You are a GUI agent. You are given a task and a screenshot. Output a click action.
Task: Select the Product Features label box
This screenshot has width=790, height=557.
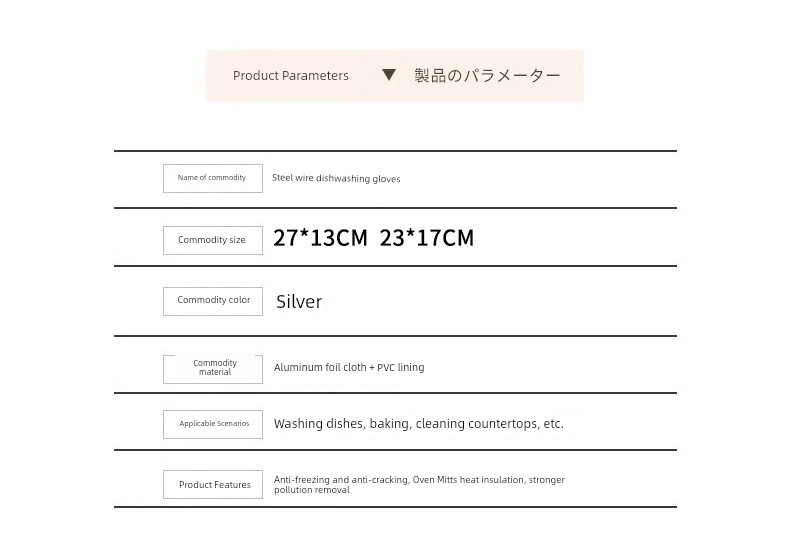(213, 485)
